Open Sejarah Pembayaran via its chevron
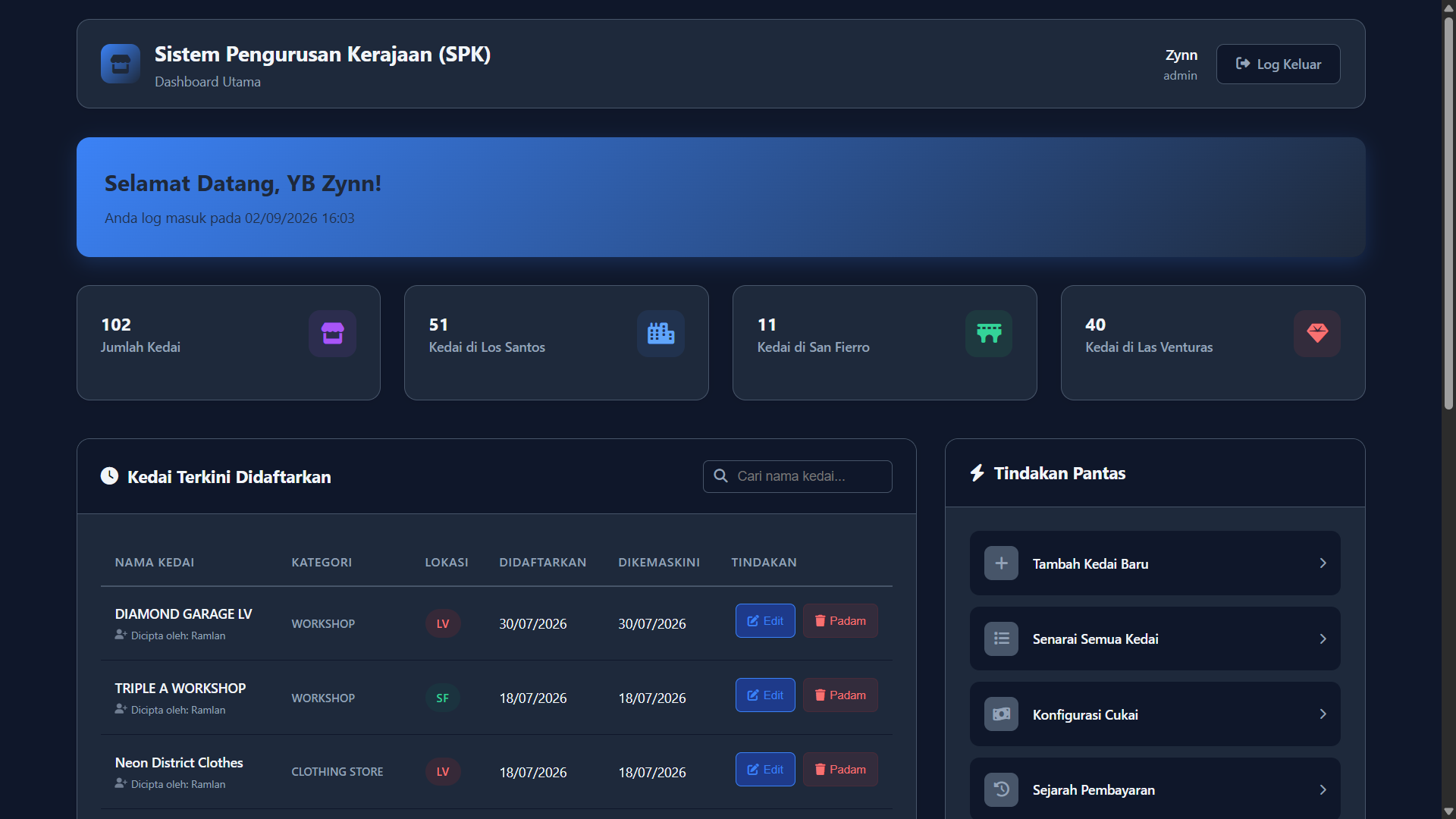This screenshot has width=1456, height=819. pyautogui.click(x=1323, y=789)
